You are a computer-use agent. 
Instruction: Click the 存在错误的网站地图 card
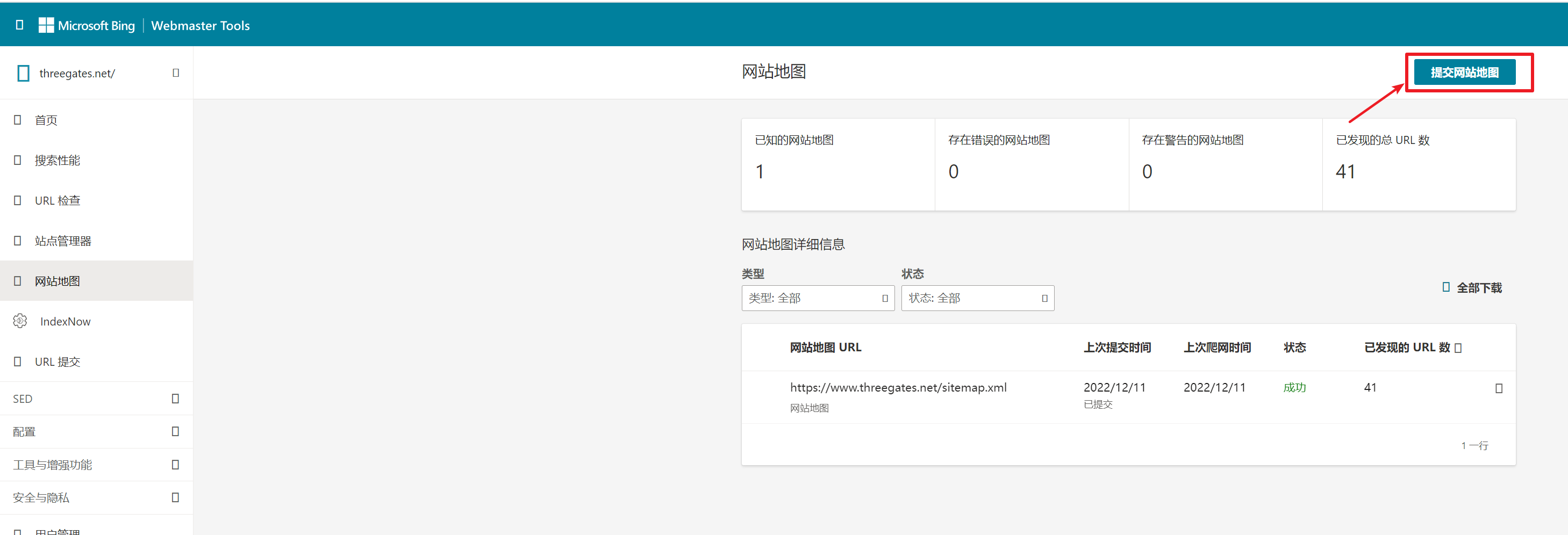1032,165
